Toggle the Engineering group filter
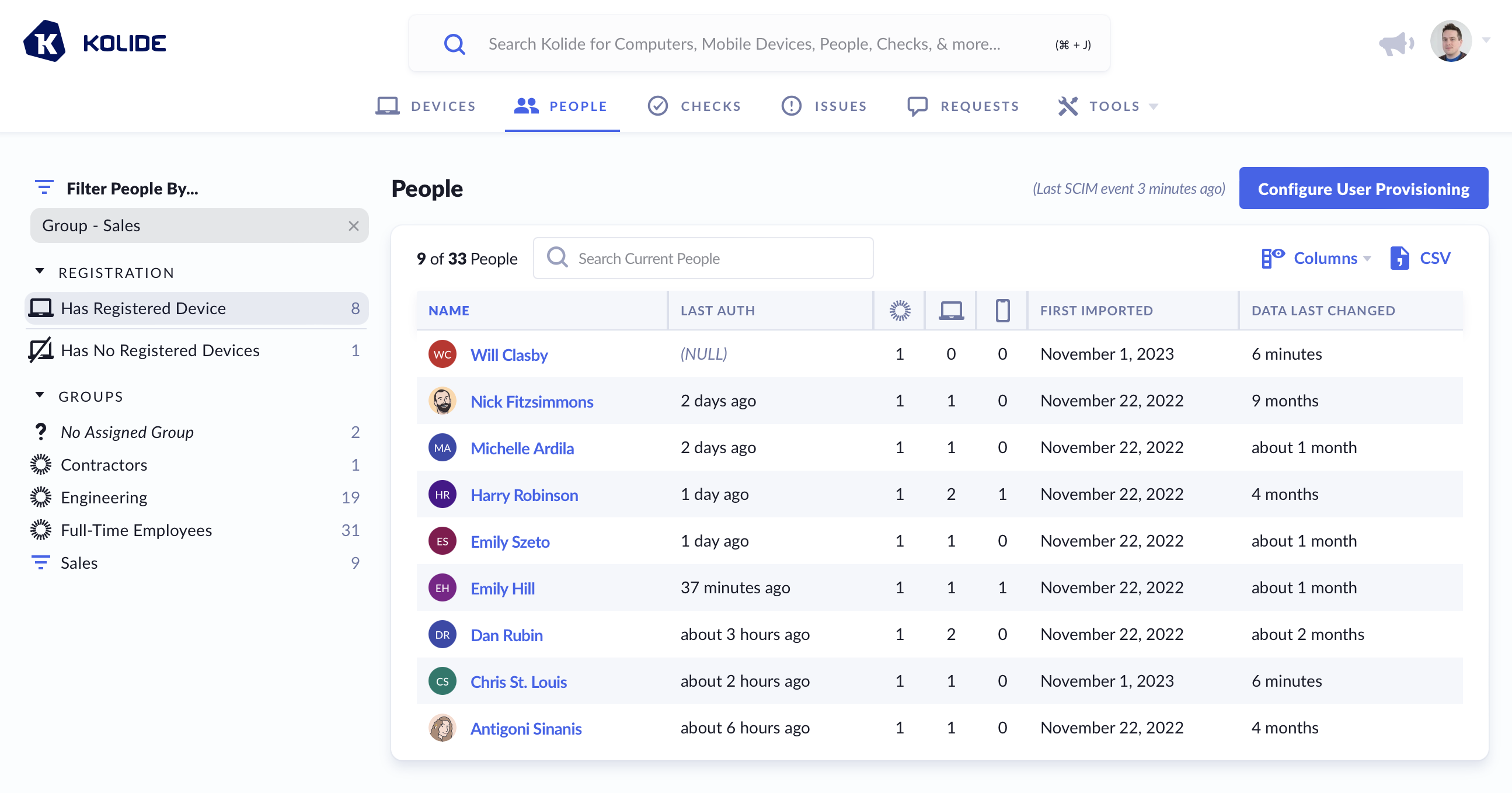 pos(104,498)
